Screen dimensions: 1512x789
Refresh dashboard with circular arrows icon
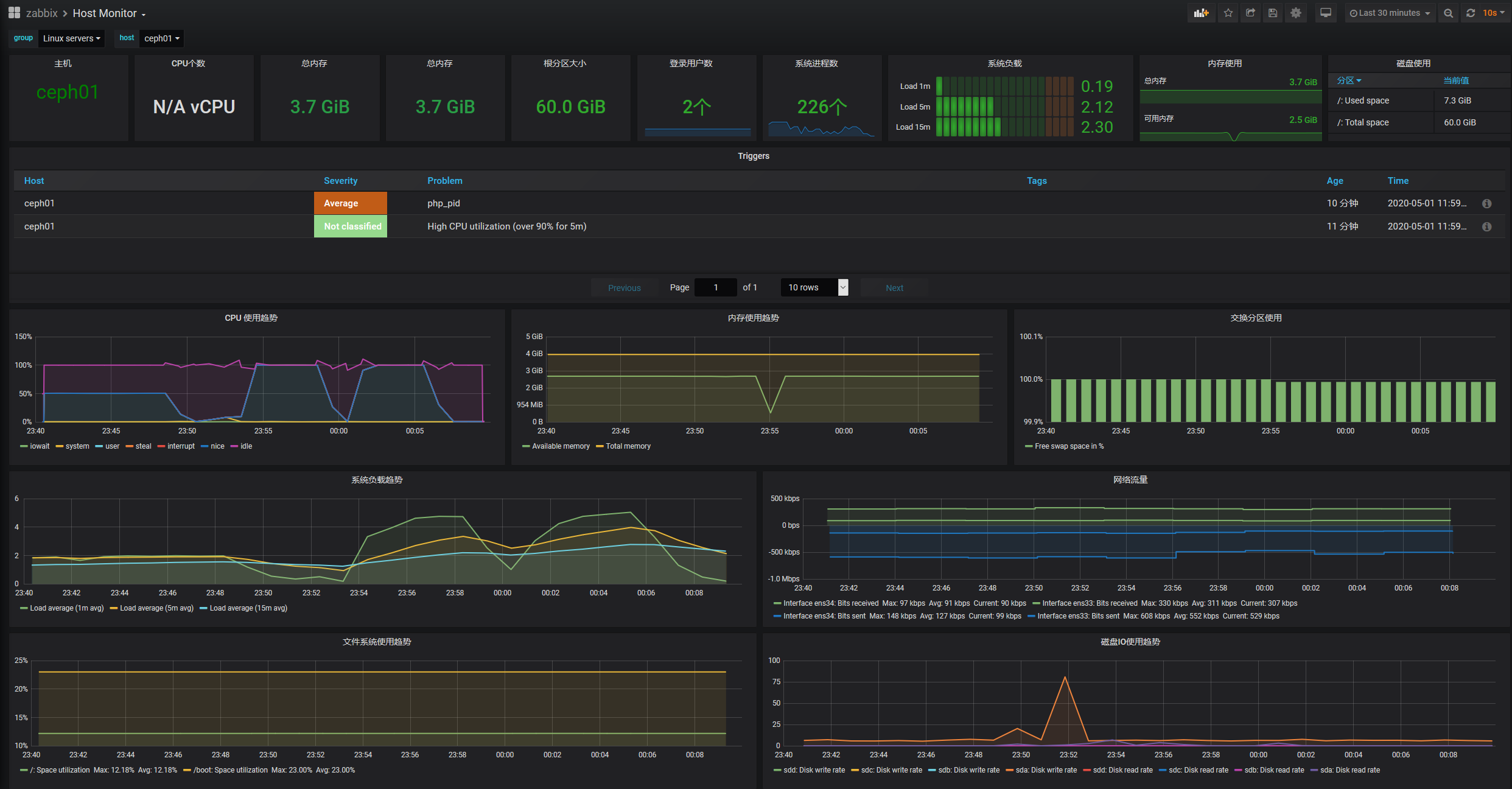1471,13
